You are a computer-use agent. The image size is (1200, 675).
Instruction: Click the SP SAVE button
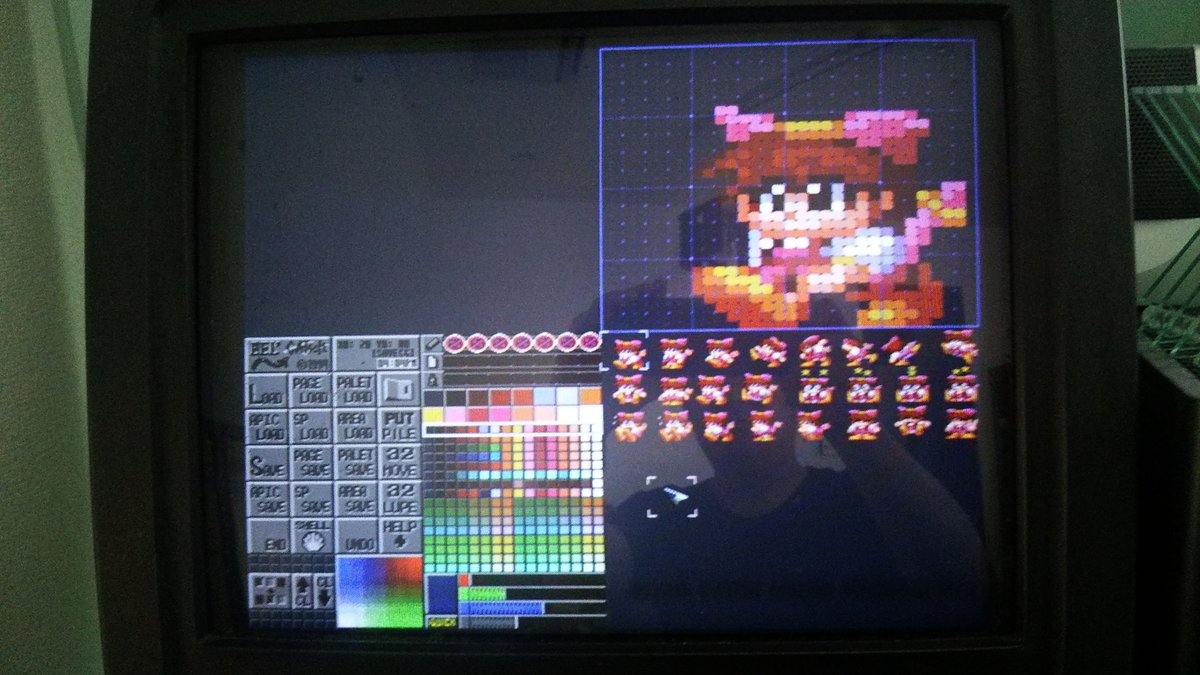(x=311, y=499)
